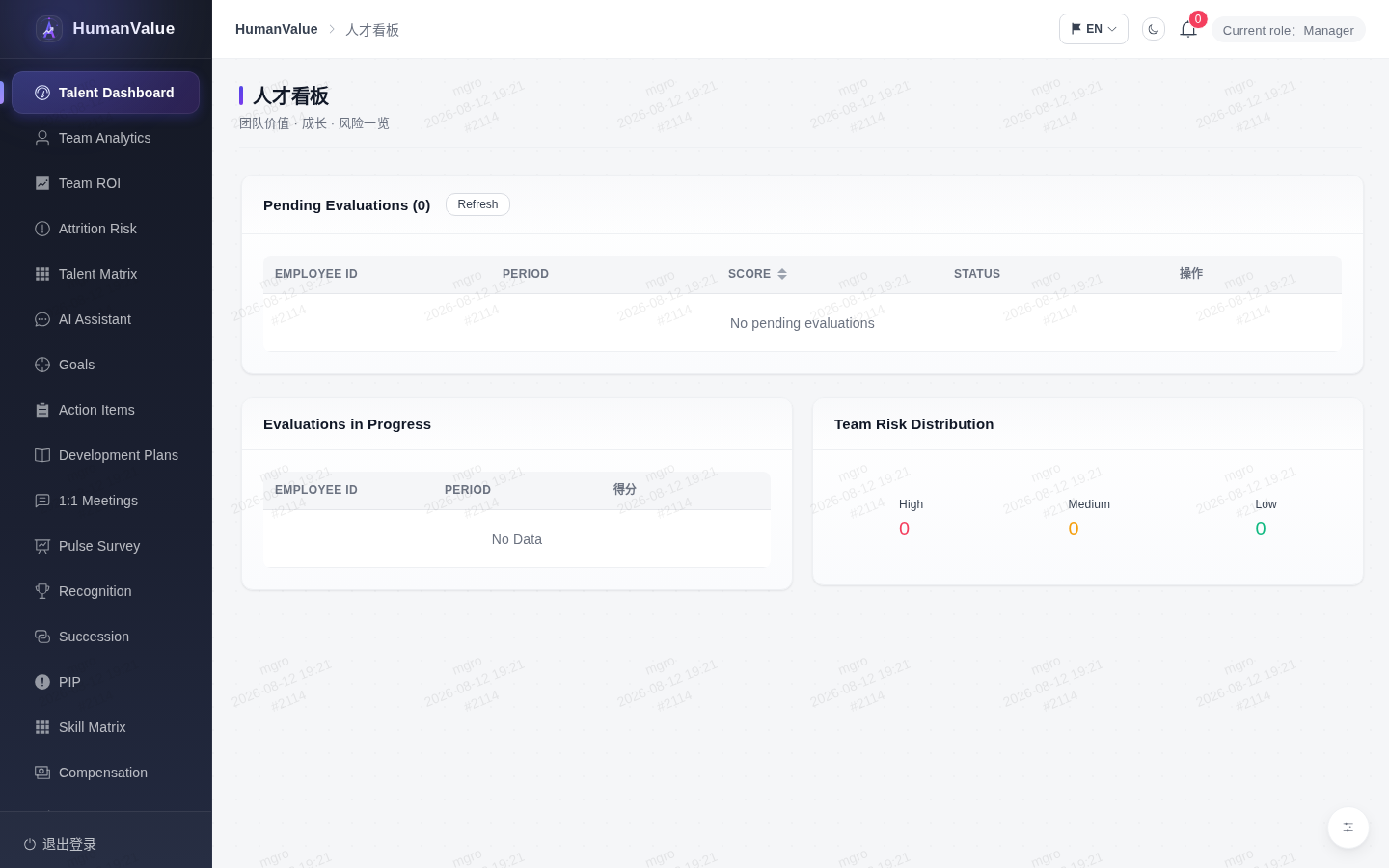Click the Talent Matrix grid icon
The height and width of the screenshot is (868, 1389).
pos(42,274)
